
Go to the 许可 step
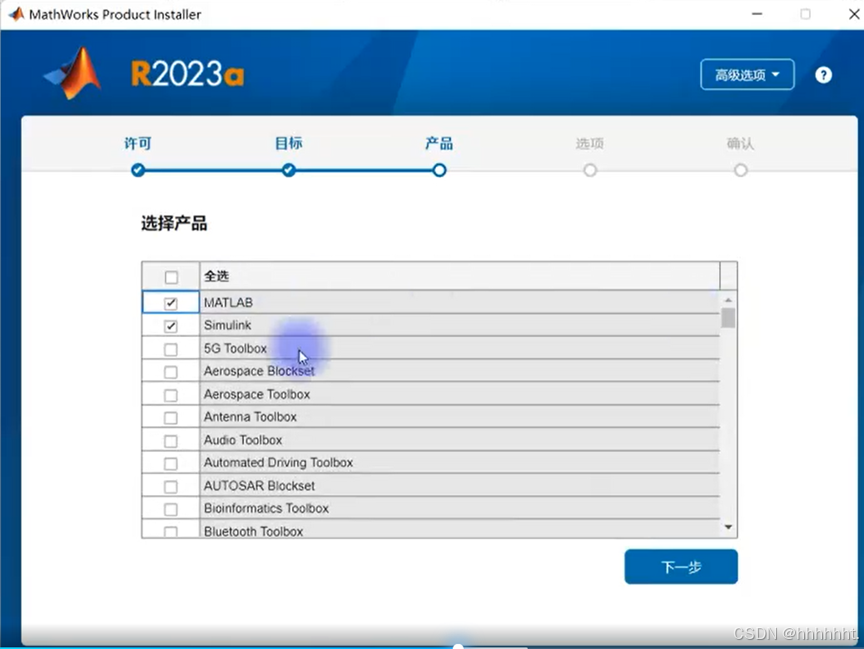tap(138, 143)
